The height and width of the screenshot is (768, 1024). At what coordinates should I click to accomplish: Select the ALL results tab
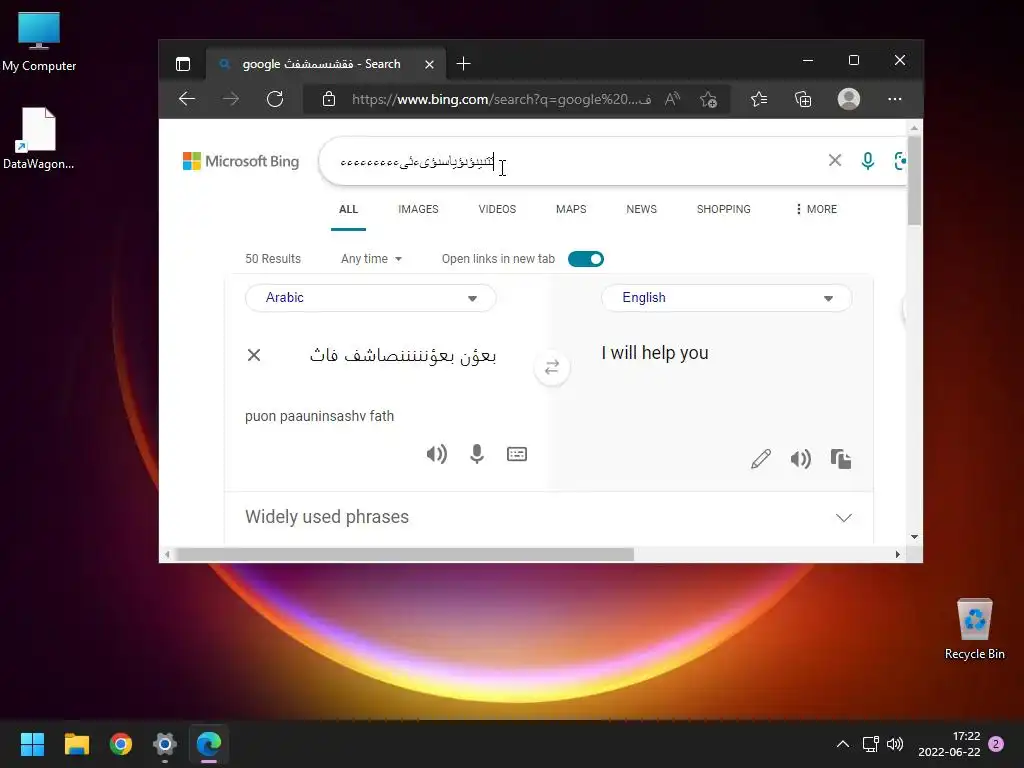click(348, 209)
